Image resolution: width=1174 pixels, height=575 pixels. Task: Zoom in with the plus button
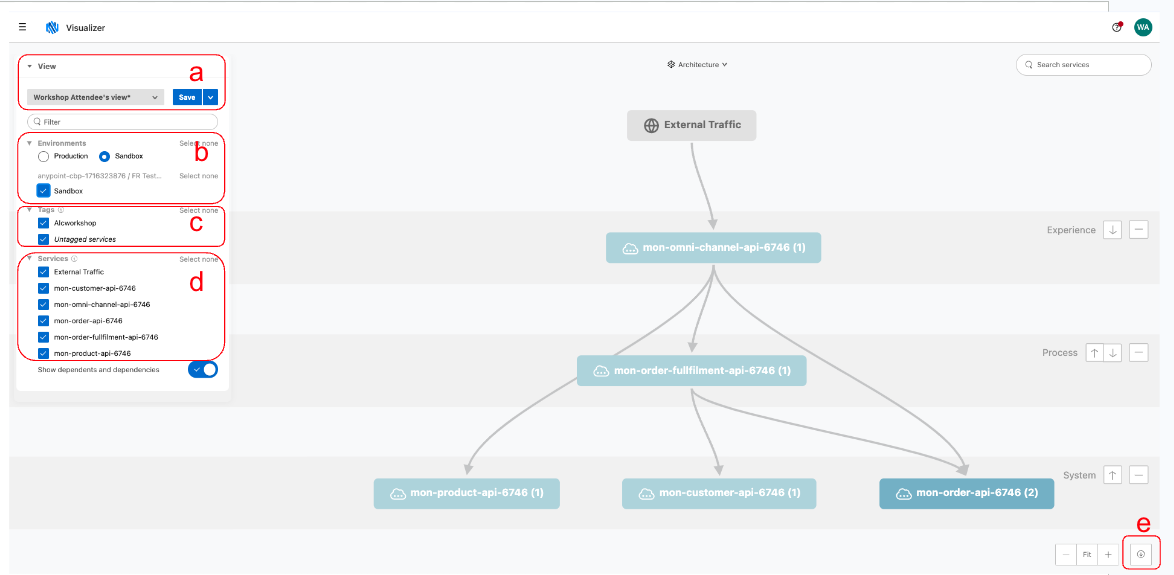(x=1108, y=554)
